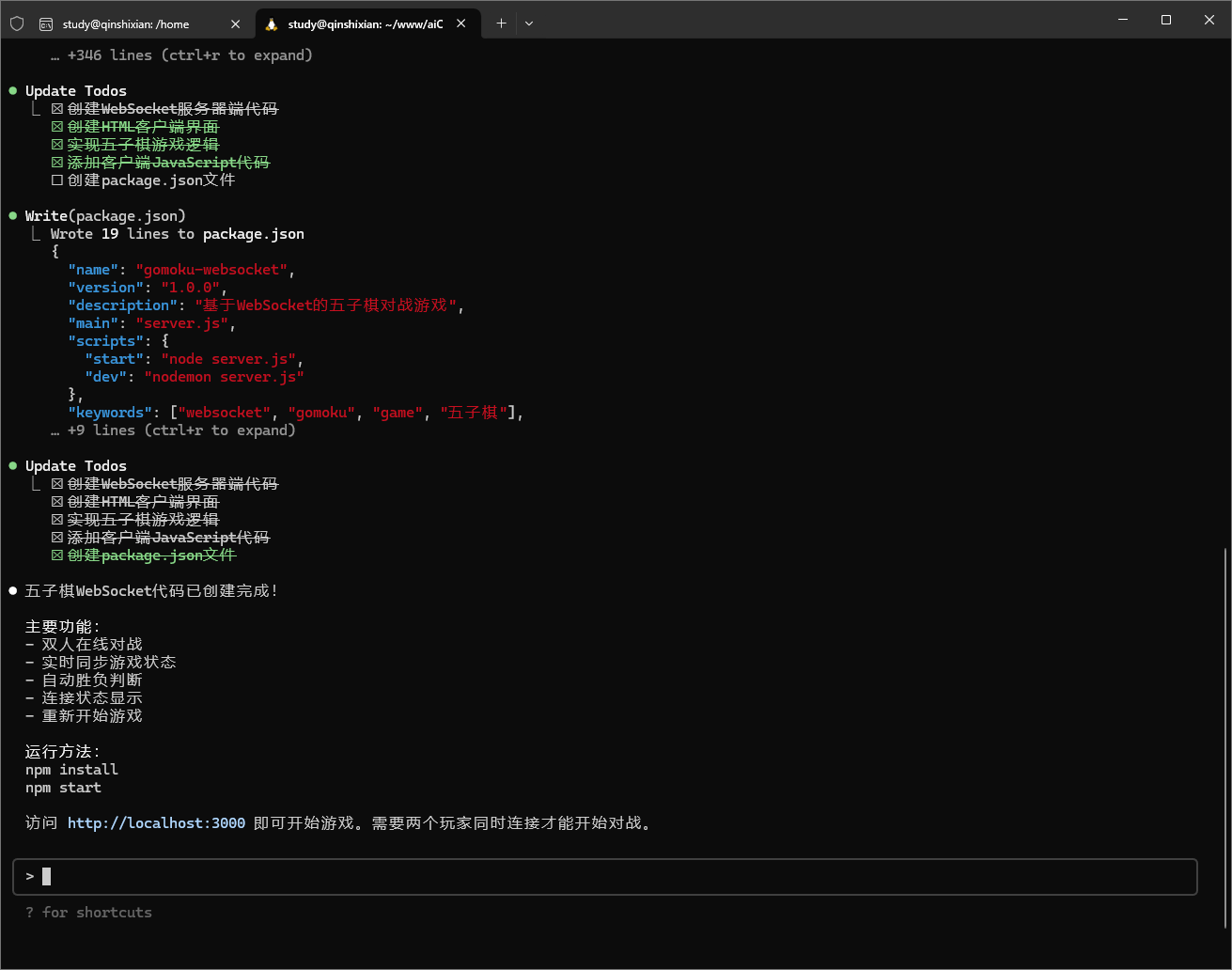This screenshot has width=1232, height=970.
Task: Click the green checked 创建package.json文件 checkbox
Action: pos(57,555)
